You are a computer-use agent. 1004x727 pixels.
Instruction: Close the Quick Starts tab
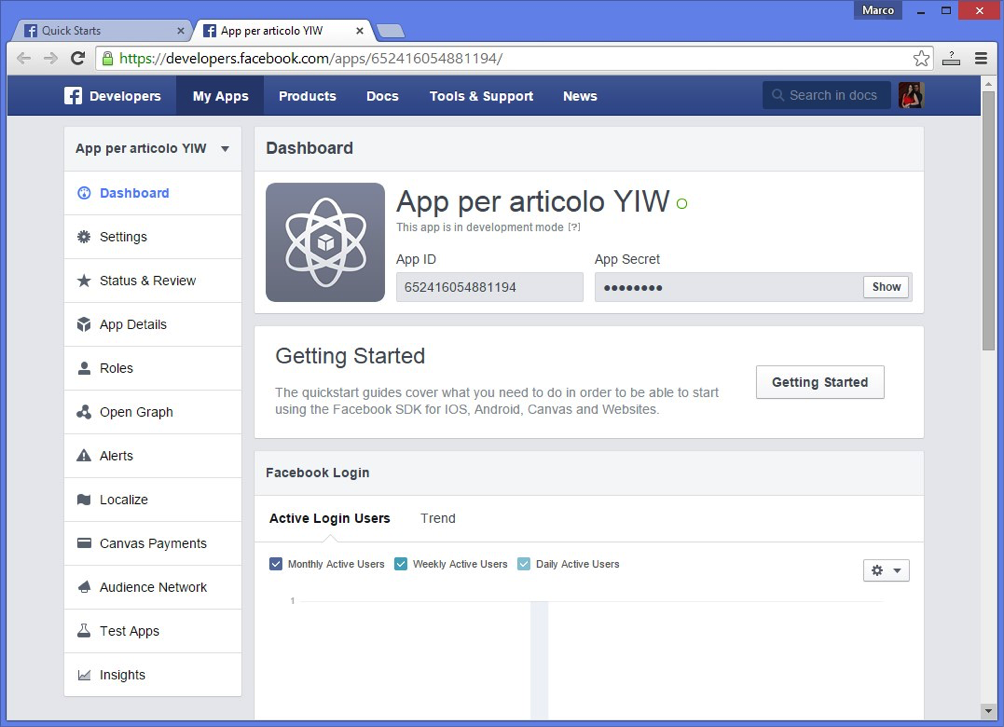(x=181, y=30)
